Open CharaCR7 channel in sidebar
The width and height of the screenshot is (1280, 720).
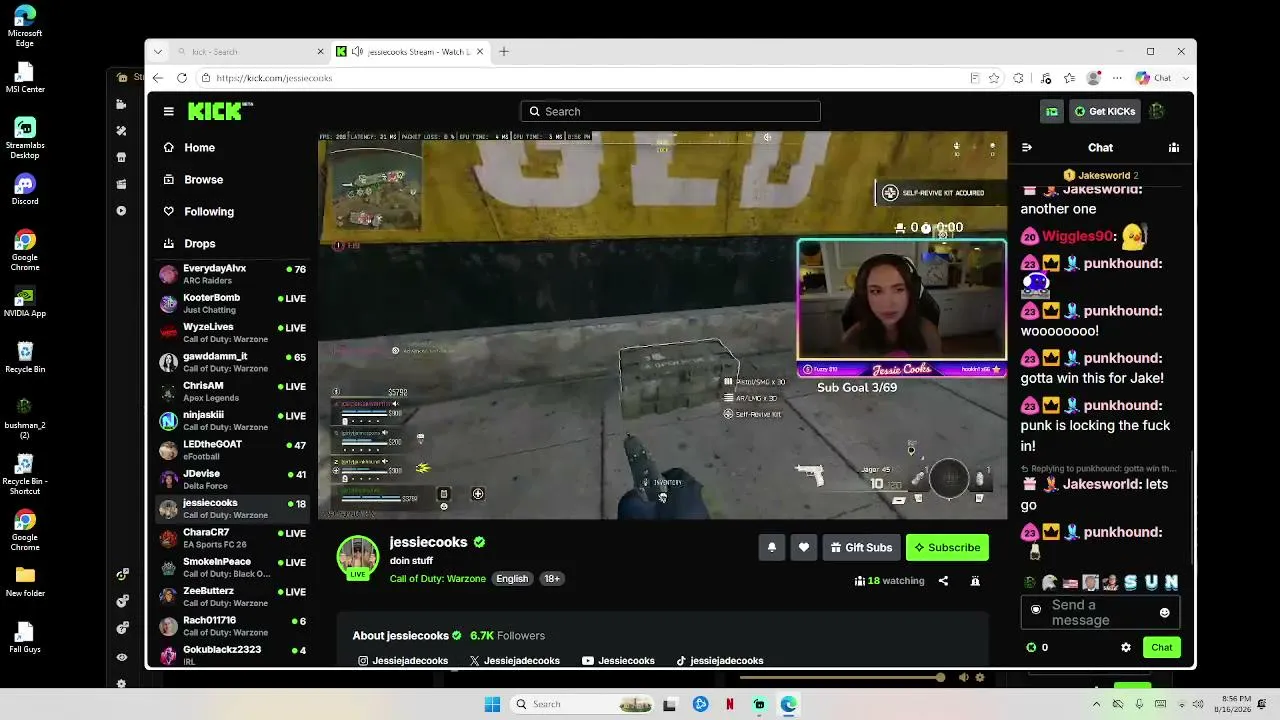(x=232, y=538)
